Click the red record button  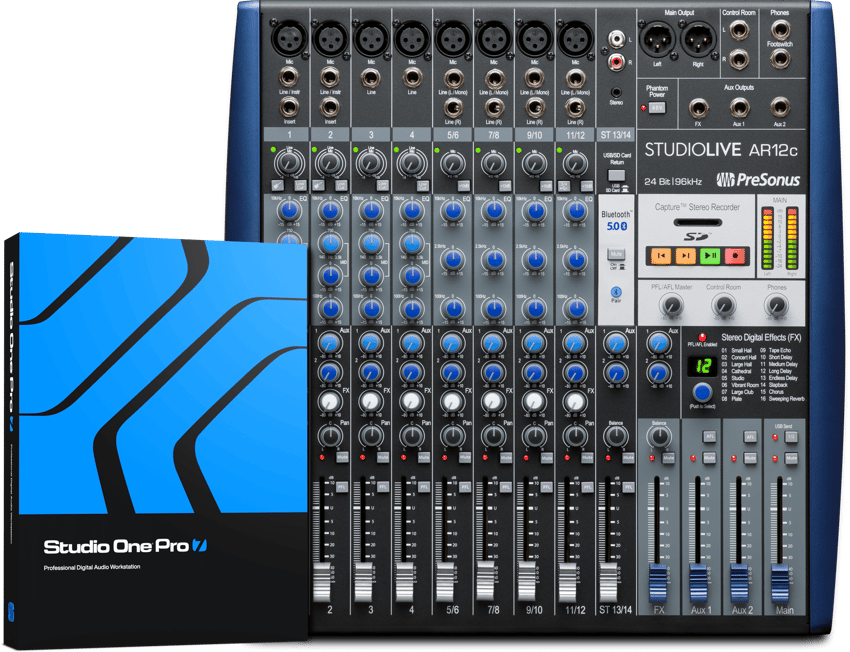click(735, 255)
